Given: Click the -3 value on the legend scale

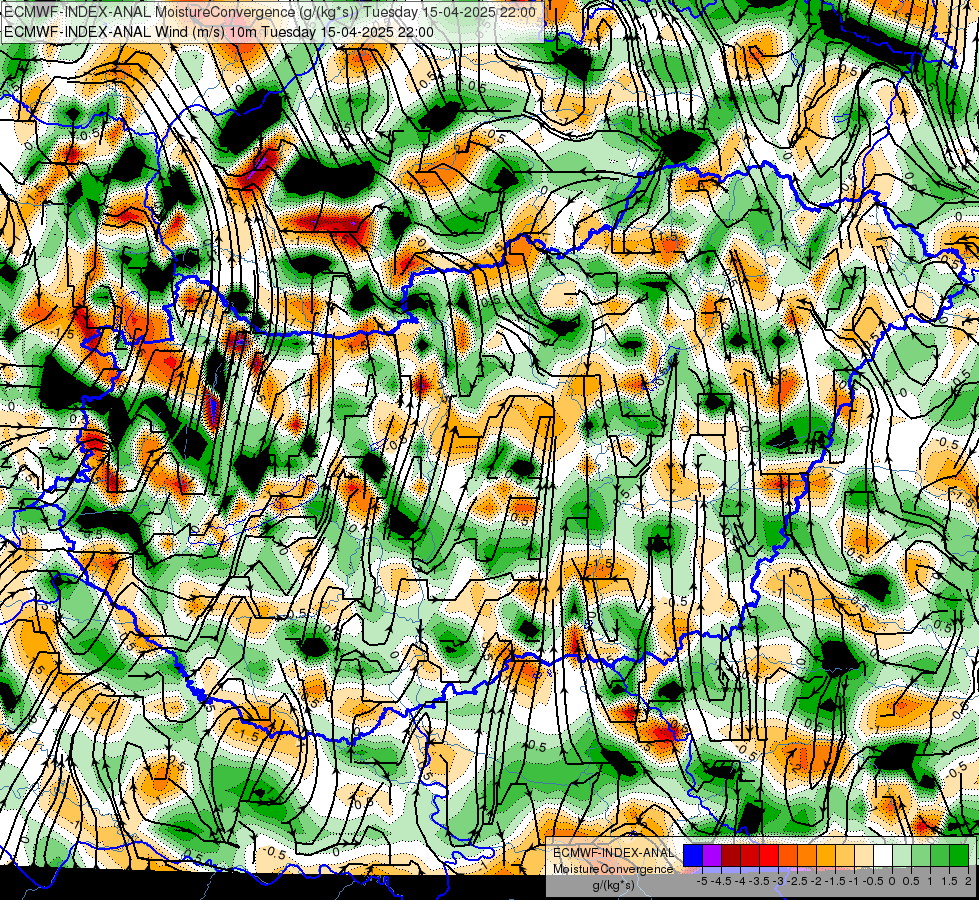Looking at the screenshot, I should 779,881.
